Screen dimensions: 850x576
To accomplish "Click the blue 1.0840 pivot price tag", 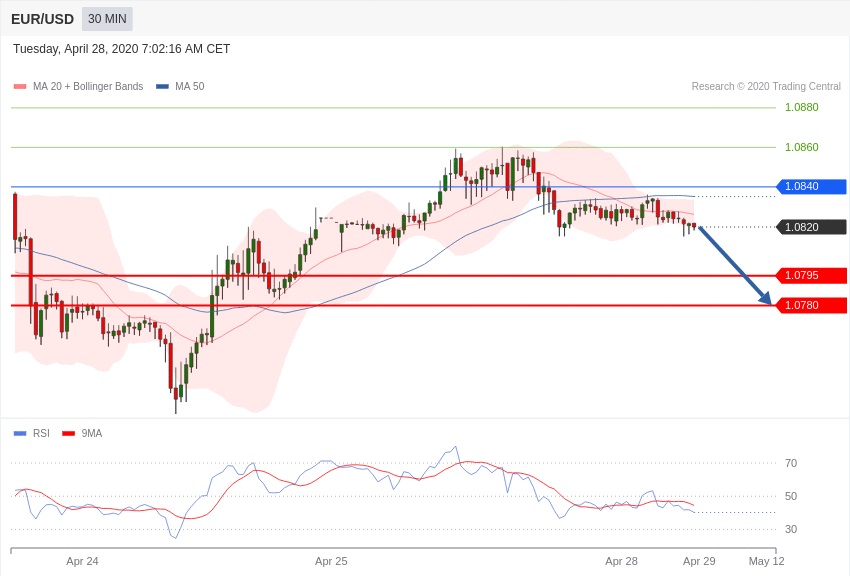I will [811, 186].
